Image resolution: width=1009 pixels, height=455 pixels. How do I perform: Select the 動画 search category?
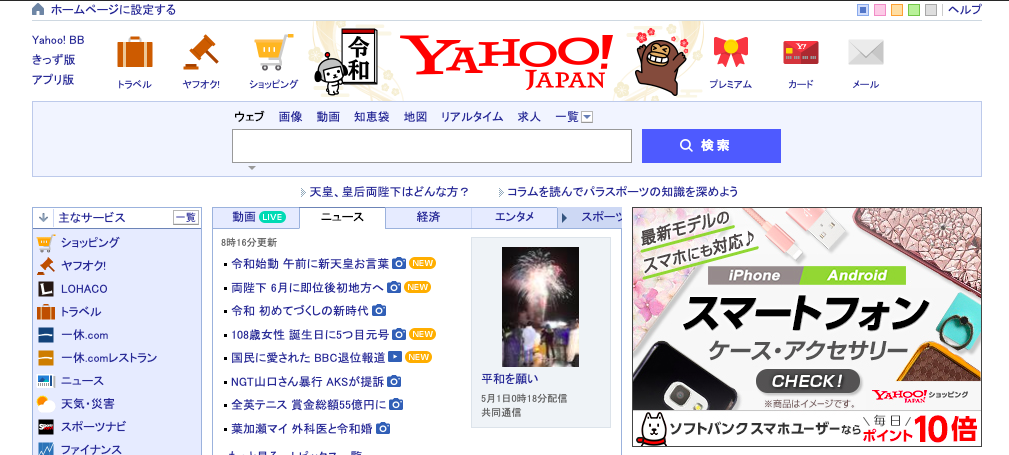pyautogui.click(x=328, y=117)
